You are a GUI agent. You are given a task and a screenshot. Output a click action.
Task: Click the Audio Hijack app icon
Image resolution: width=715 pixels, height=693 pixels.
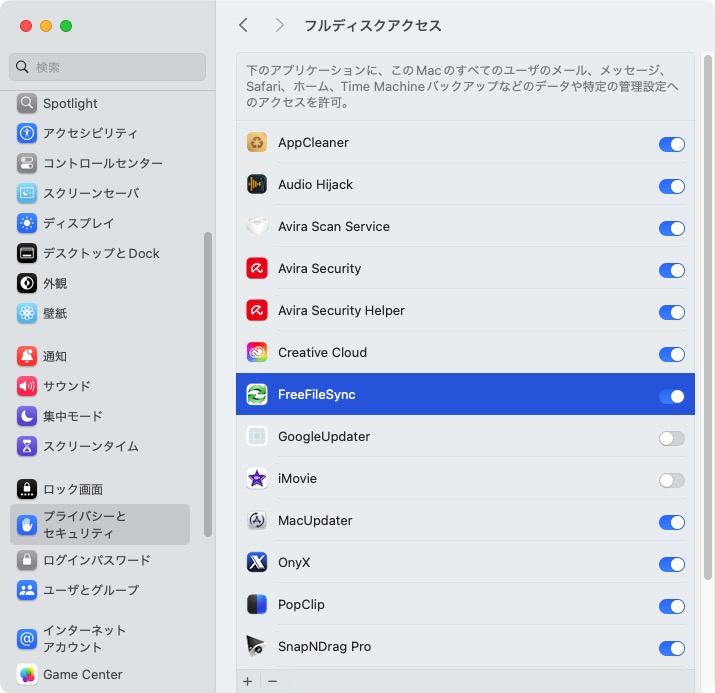point(257,185)
